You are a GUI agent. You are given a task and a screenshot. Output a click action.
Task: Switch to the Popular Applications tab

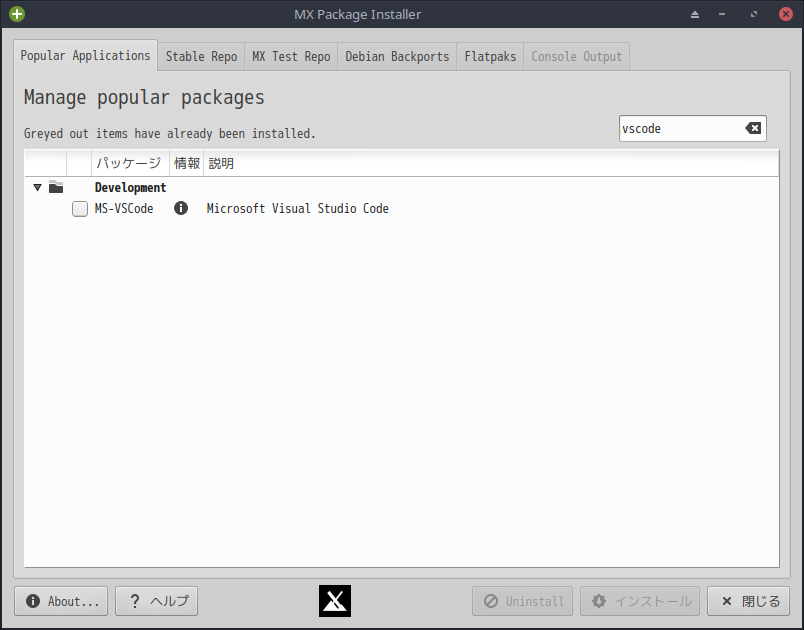click(86, 55)
